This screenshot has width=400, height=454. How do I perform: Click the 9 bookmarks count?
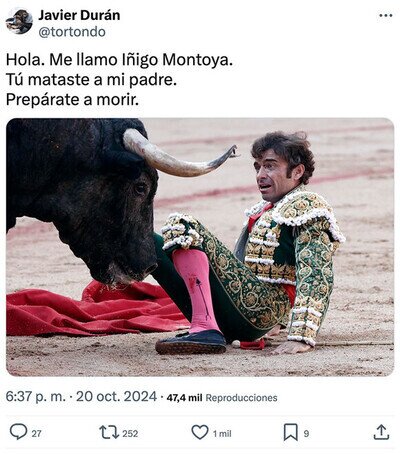pos(306,433)
